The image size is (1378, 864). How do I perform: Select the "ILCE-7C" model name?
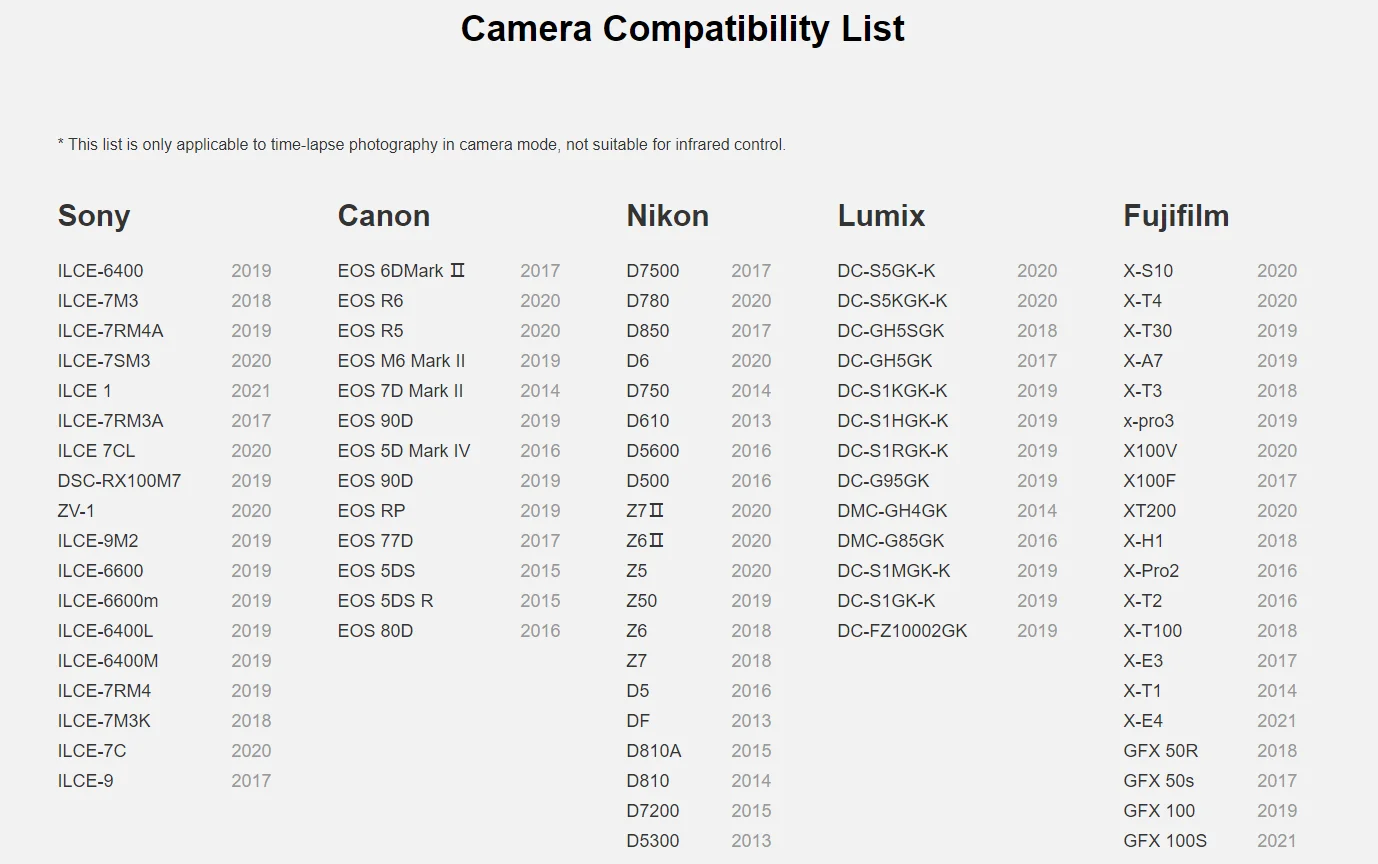pyautogui.click(x=92, y=751)
